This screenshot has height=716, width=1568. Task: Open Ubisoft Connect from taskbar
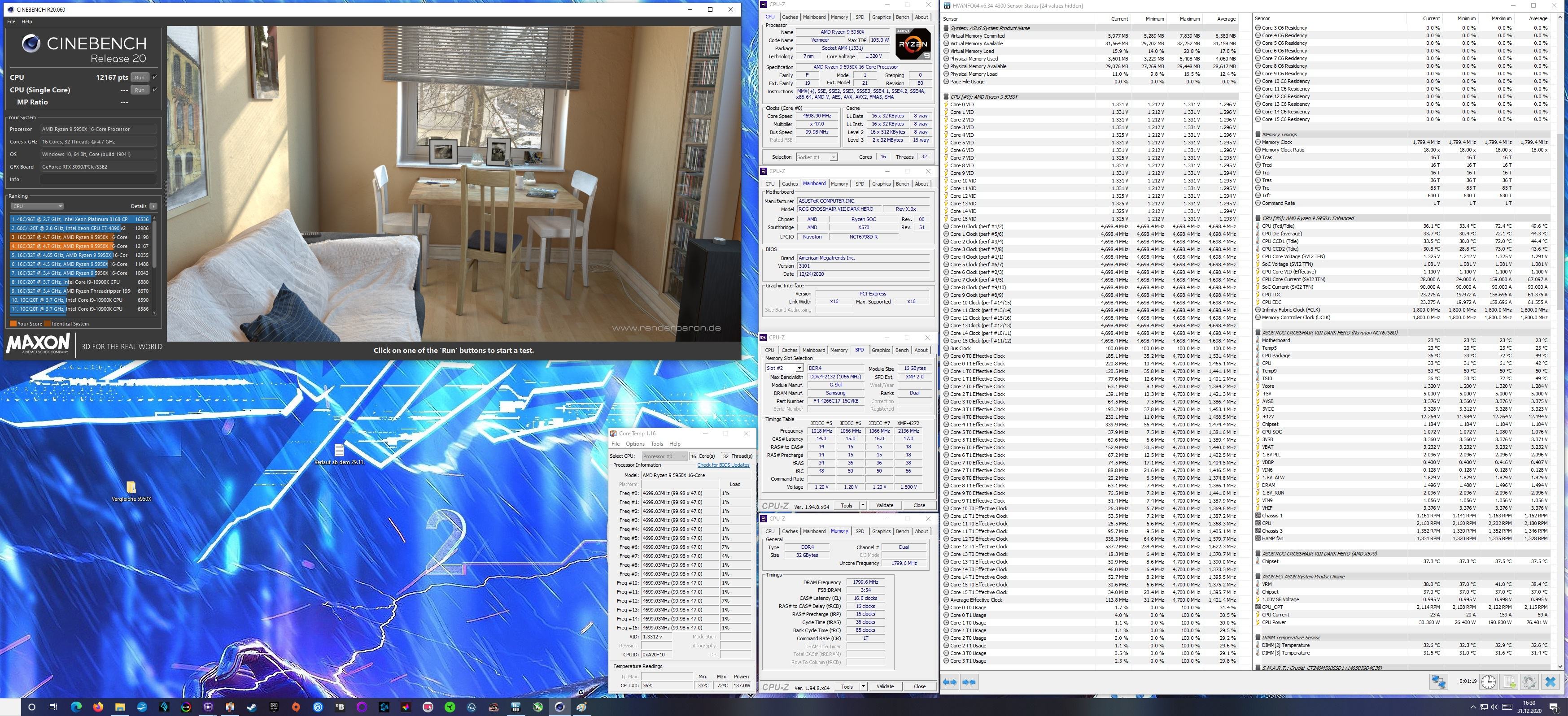click(x=318, y=707)
